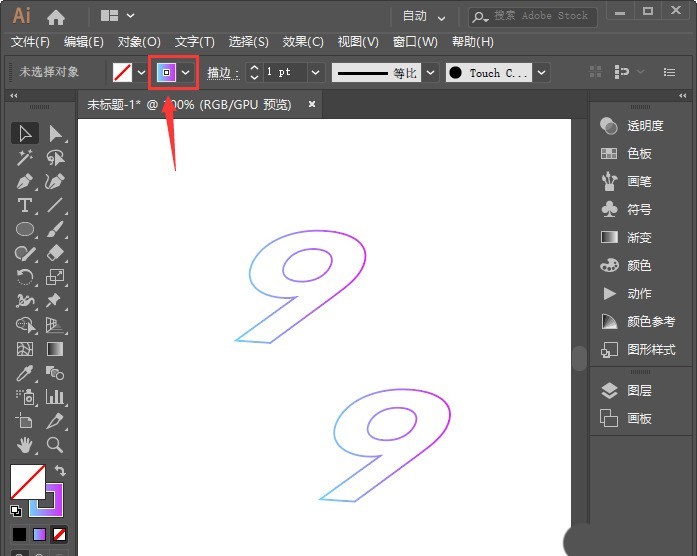Screen dimensions: 697x556
Task: Go to the Home screen icon
Action: (56, 16)
